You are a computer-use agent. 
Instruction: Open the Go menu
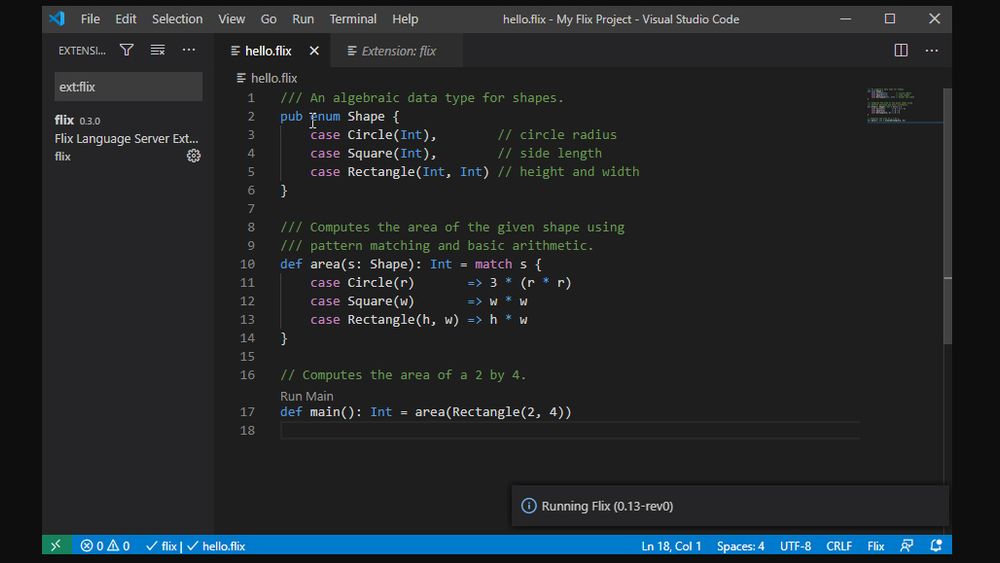(268, 19)
